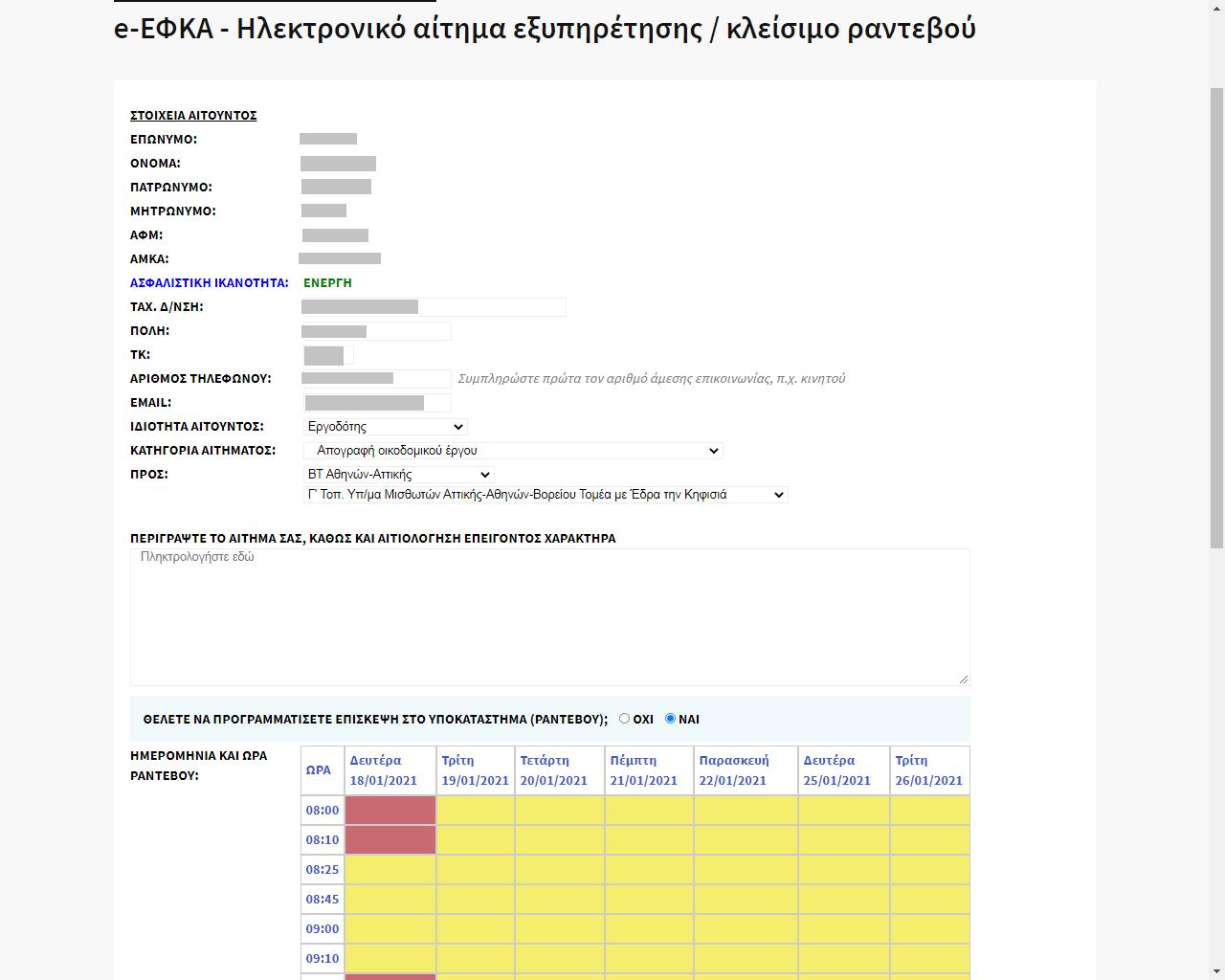This screenshot has height=980, width=1225.
Task: Click the request description text area
Action: pos(549,616)
